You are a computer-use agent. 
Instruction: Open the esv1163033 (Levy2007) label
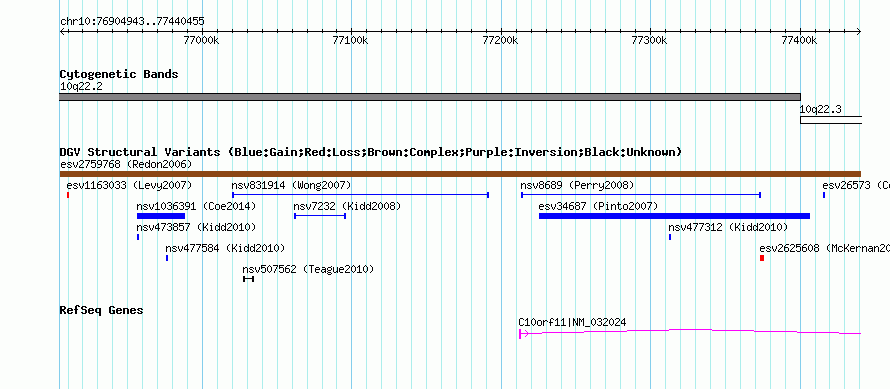129,185
